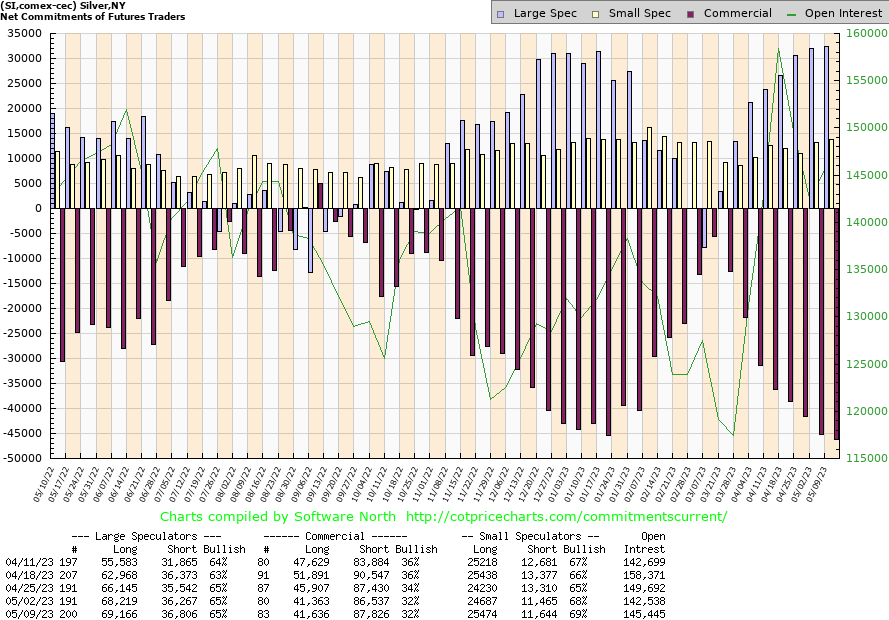Click the Small Spec yellow legend swatch

596,14
